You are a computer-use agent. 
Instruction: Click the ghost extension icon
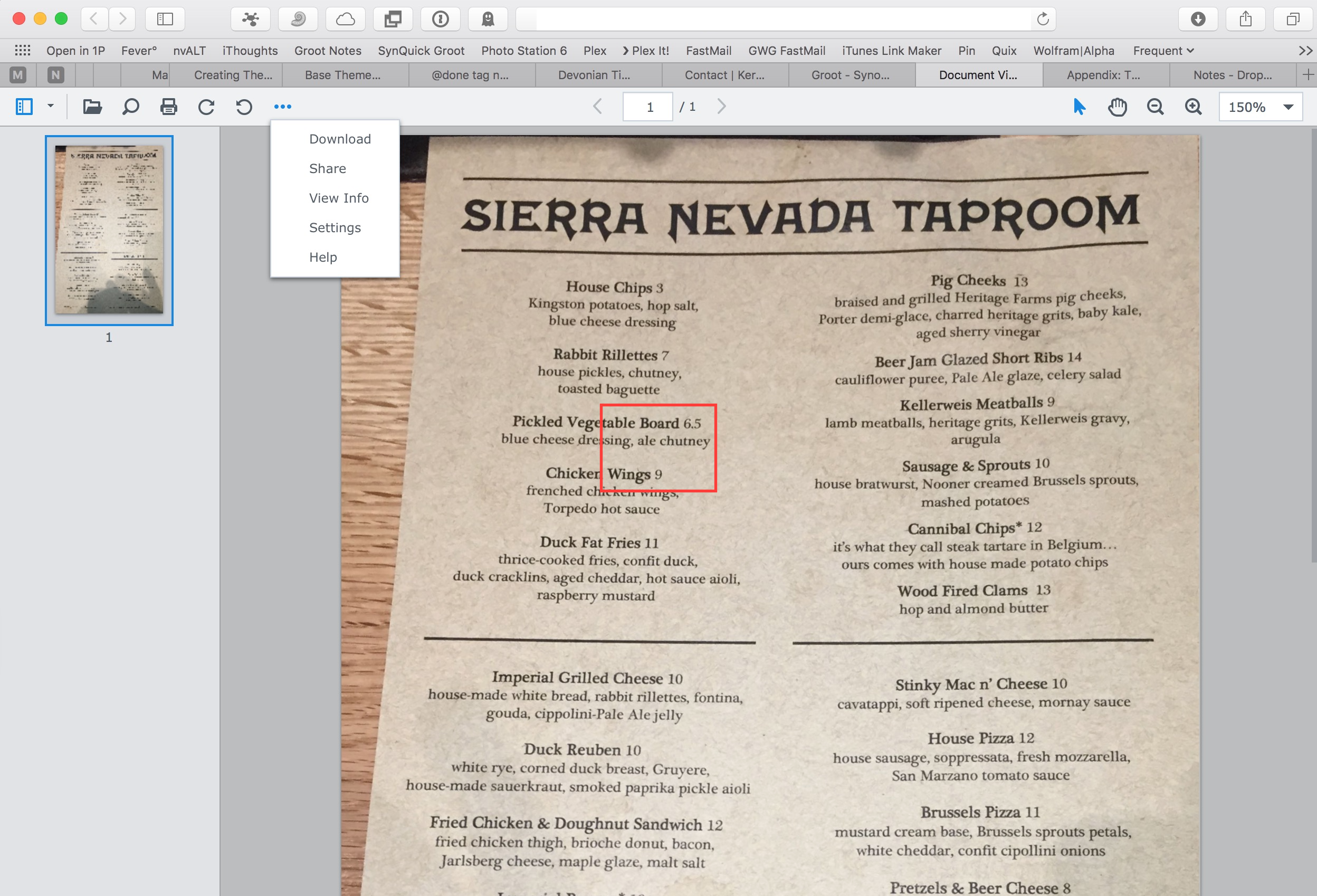[488, 18]
